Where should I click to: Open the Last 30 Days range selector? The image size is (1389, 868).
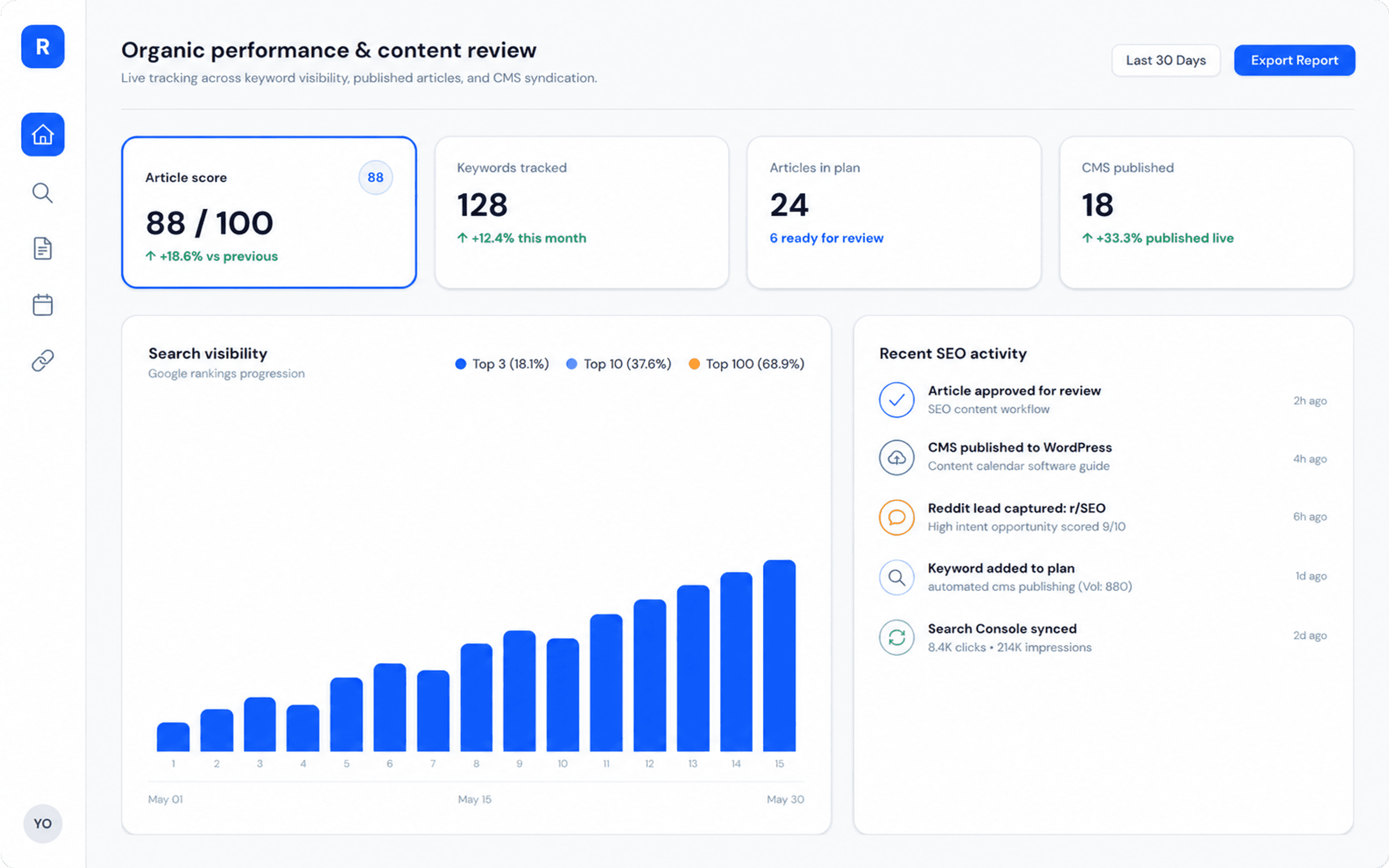1165,60
